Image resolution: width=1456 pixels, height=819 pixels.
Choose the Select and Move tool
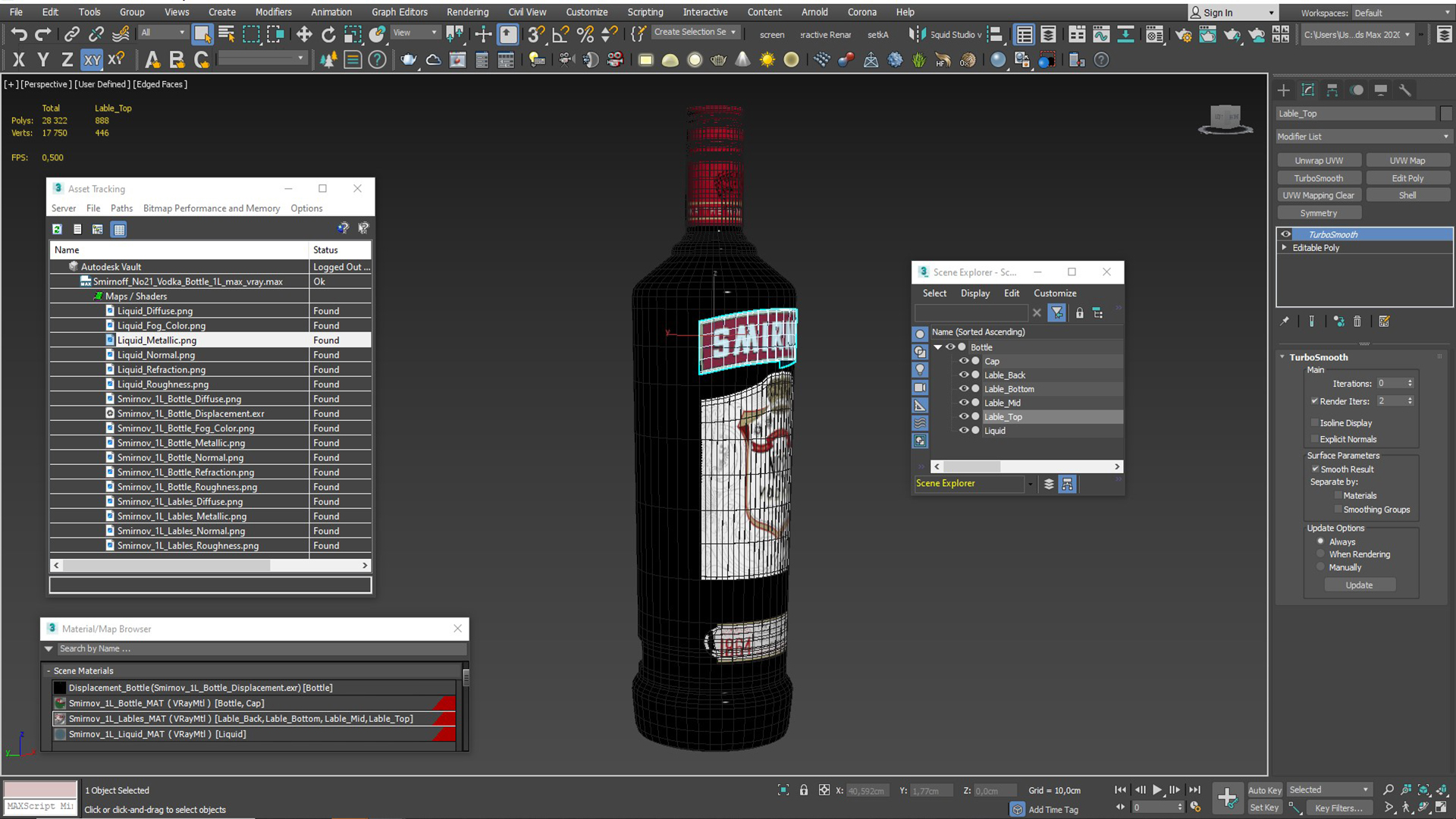point(303,34)
